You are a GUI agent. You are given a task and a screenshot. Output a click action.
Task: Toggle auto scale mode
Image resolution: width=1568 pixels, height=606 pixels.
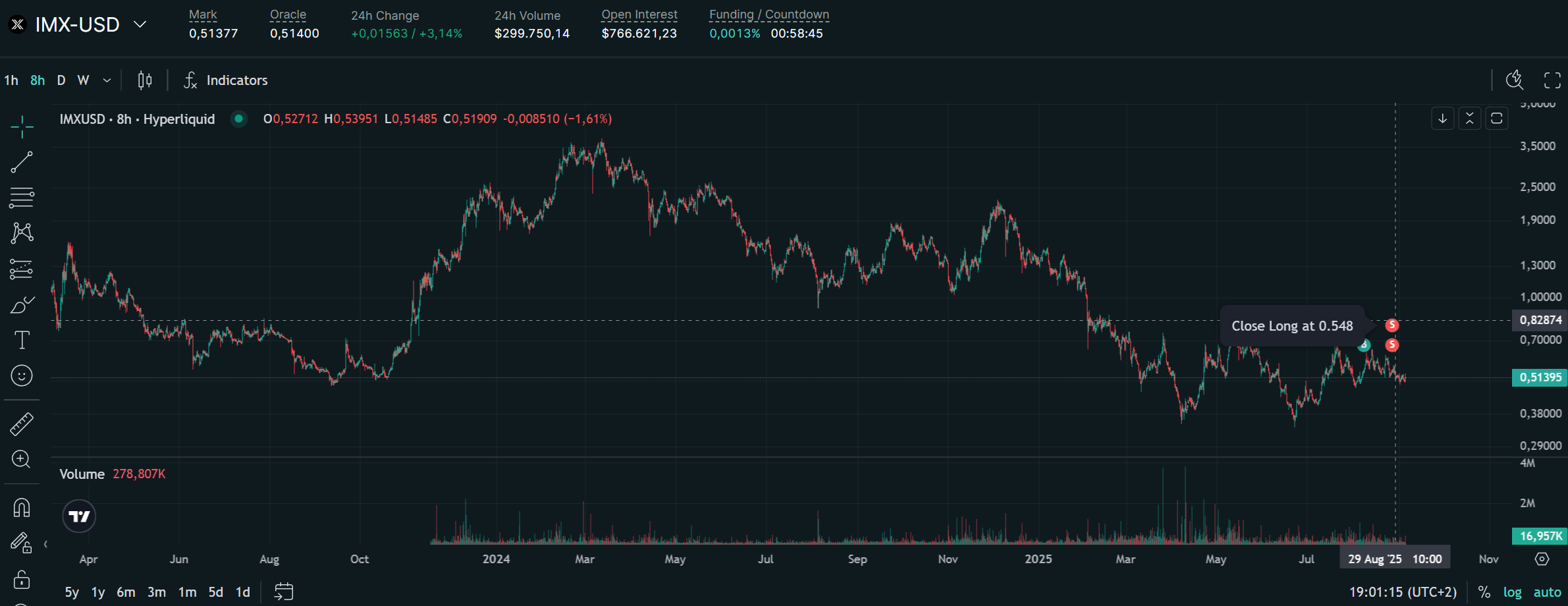click(1548, 592)
